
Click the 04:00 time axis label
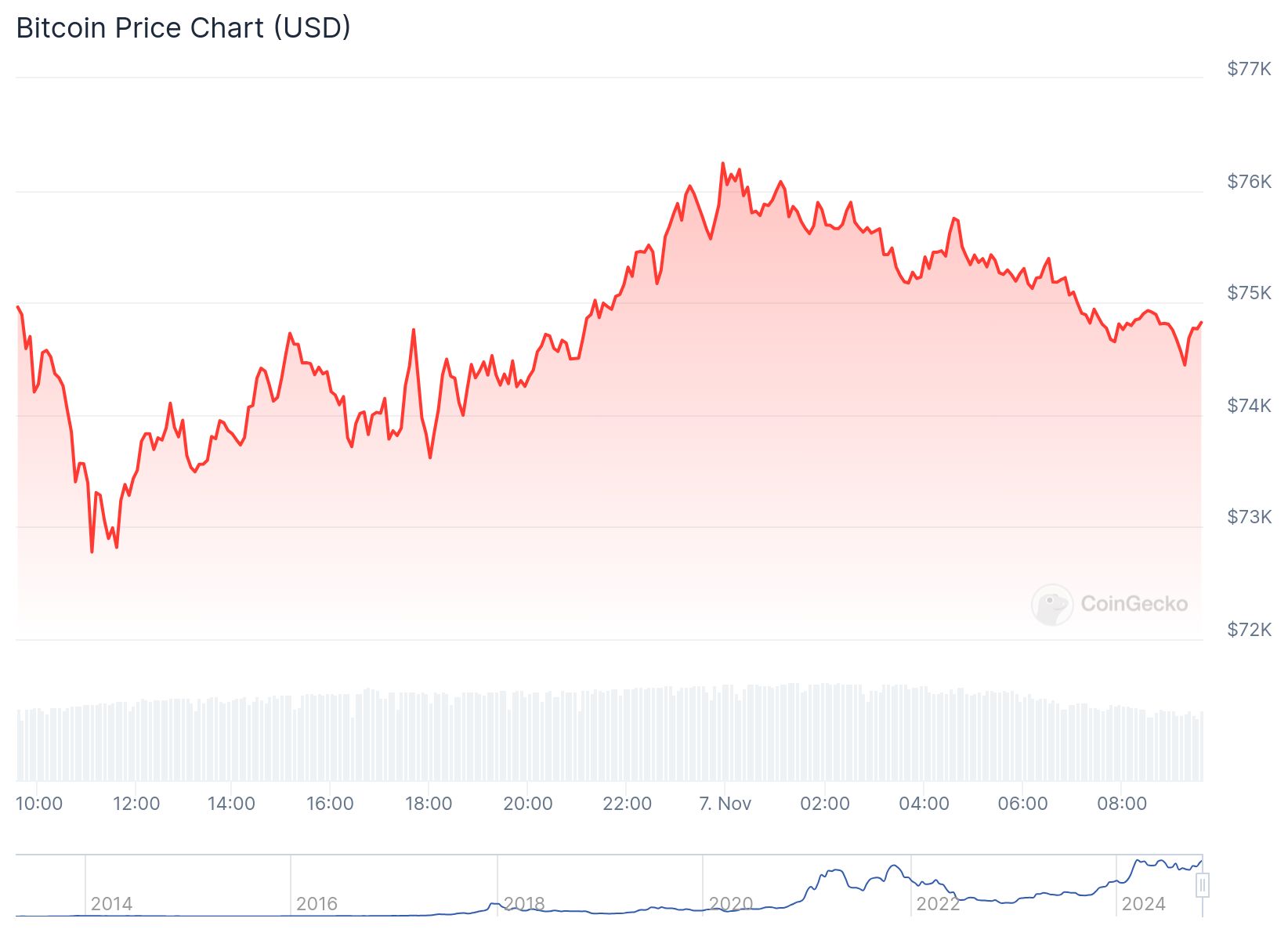(x=924, y=804)
